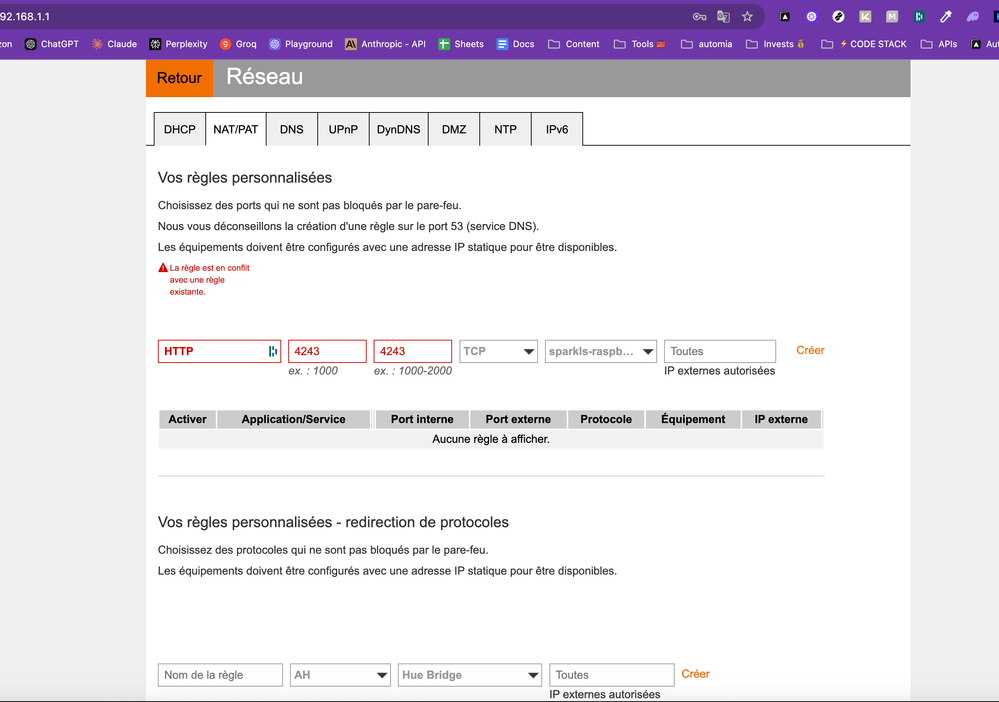The image size is (999, 702).
Task: Open the Hue Bridge device dropdown
Action: point(469,674)
